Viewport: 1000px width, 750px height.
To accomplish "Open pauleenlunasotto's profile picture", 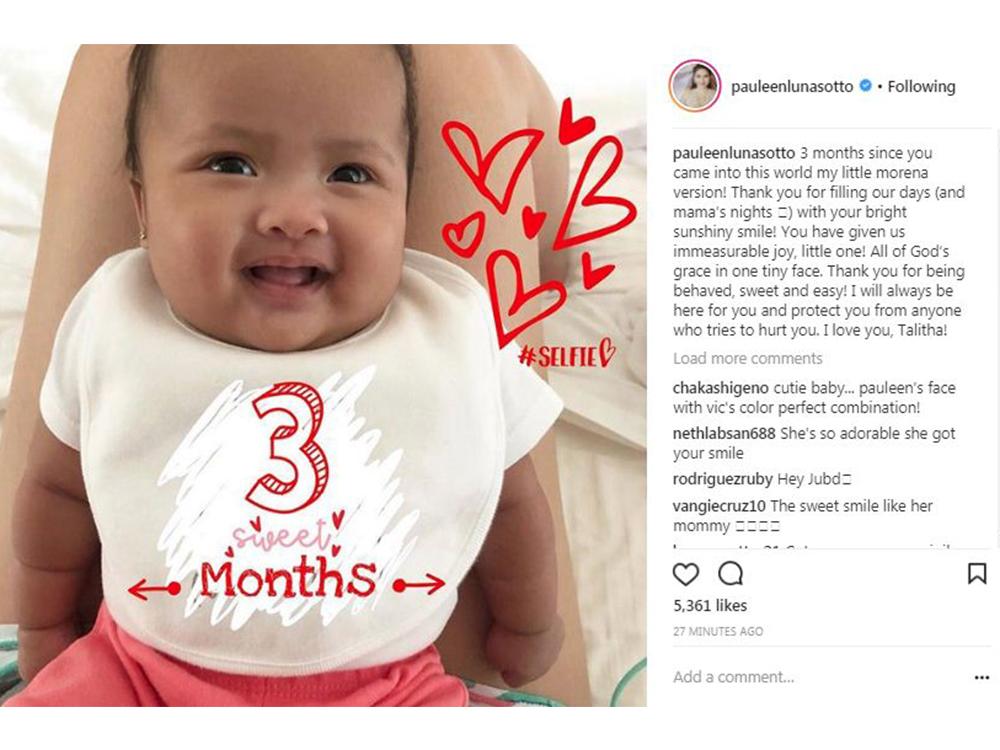I will [x=695, y=85].
